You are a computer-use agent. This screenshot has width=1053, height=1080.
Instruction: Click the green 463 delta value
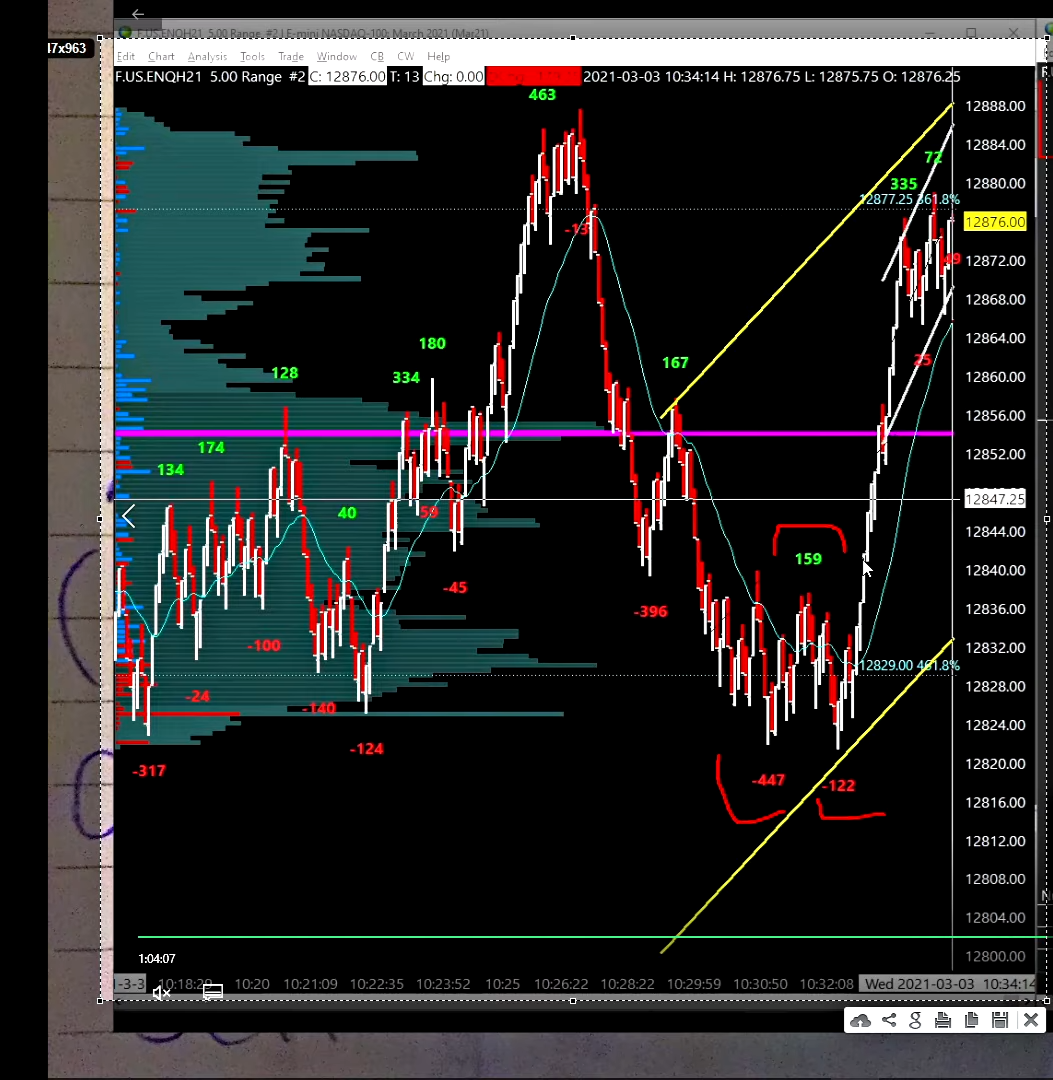click(x=542, y=94)
